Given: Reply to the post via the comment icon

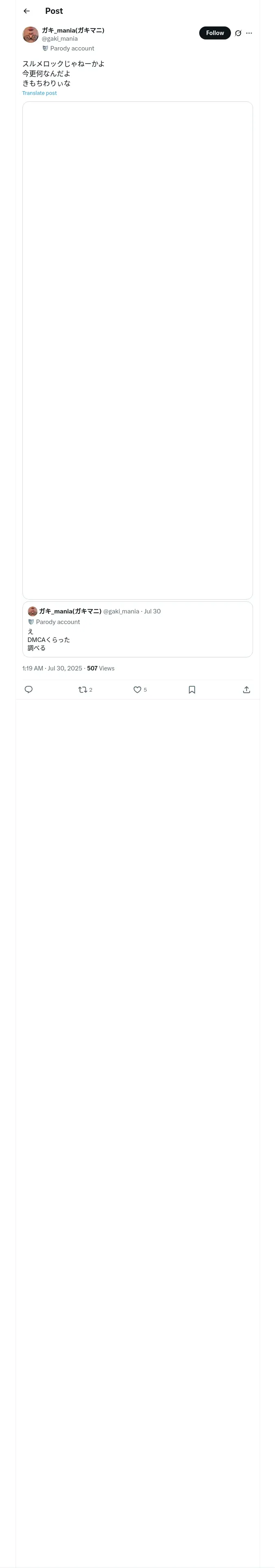Looking at the screenshot, I should click(29, 690).
